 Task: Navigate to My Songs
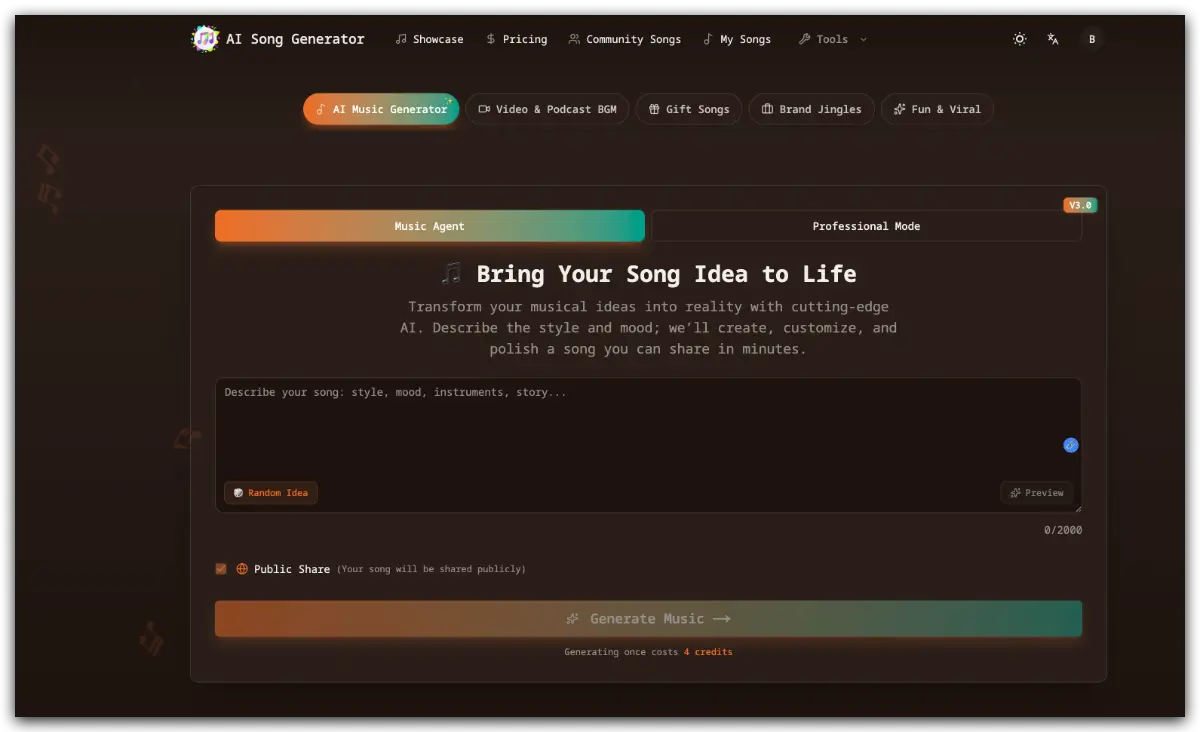pos(738,39)
